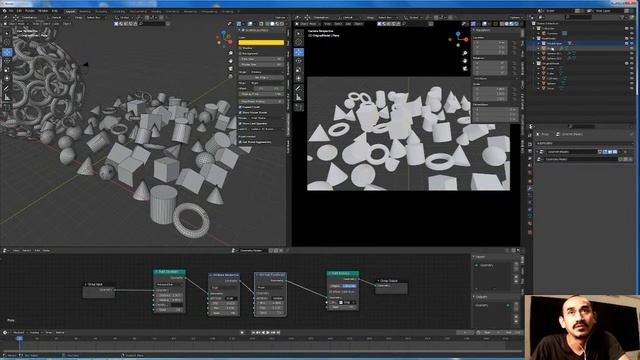Select the Add Cube tool in left viewport
This screenshot has width=640, height=360.
tap(7, 107)
